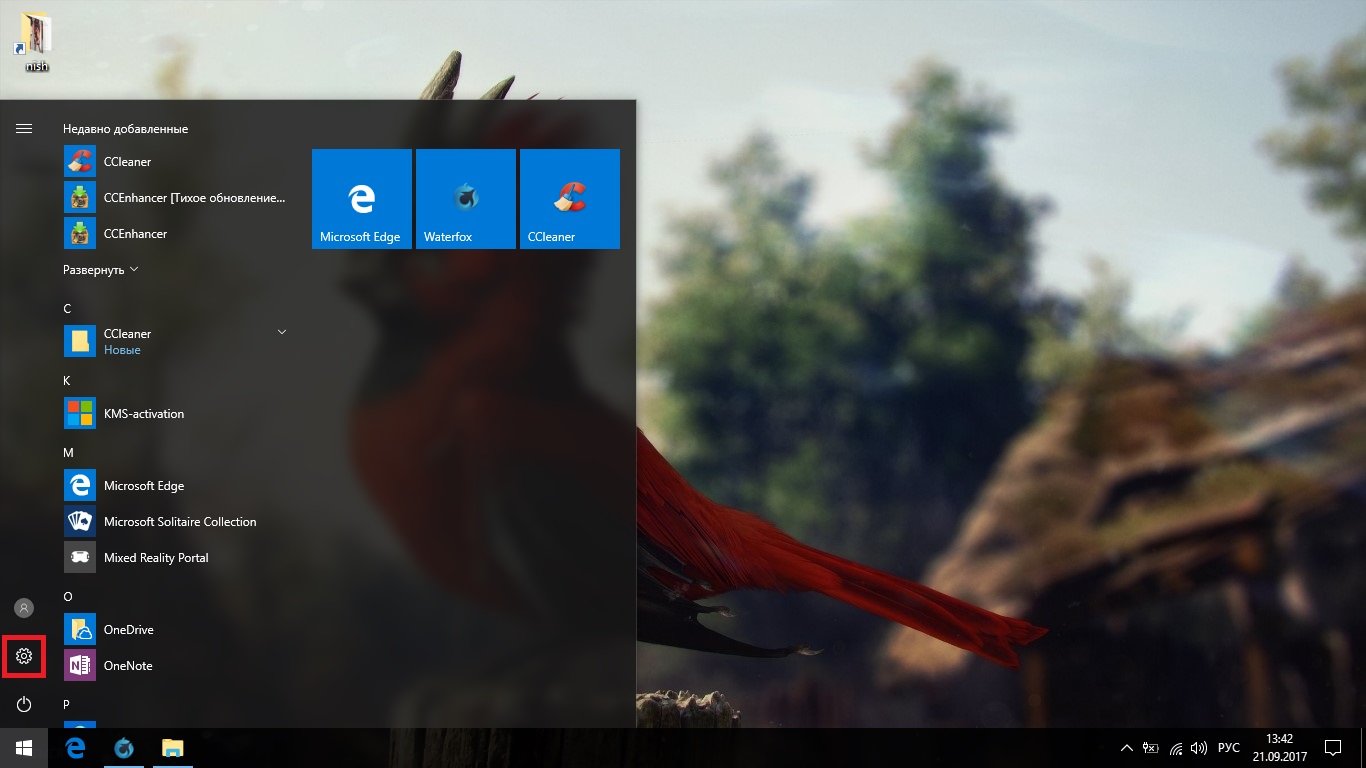Launch Microsoft Edge from the M list
Screen dimensions: 1366x768
coord(176,485)
